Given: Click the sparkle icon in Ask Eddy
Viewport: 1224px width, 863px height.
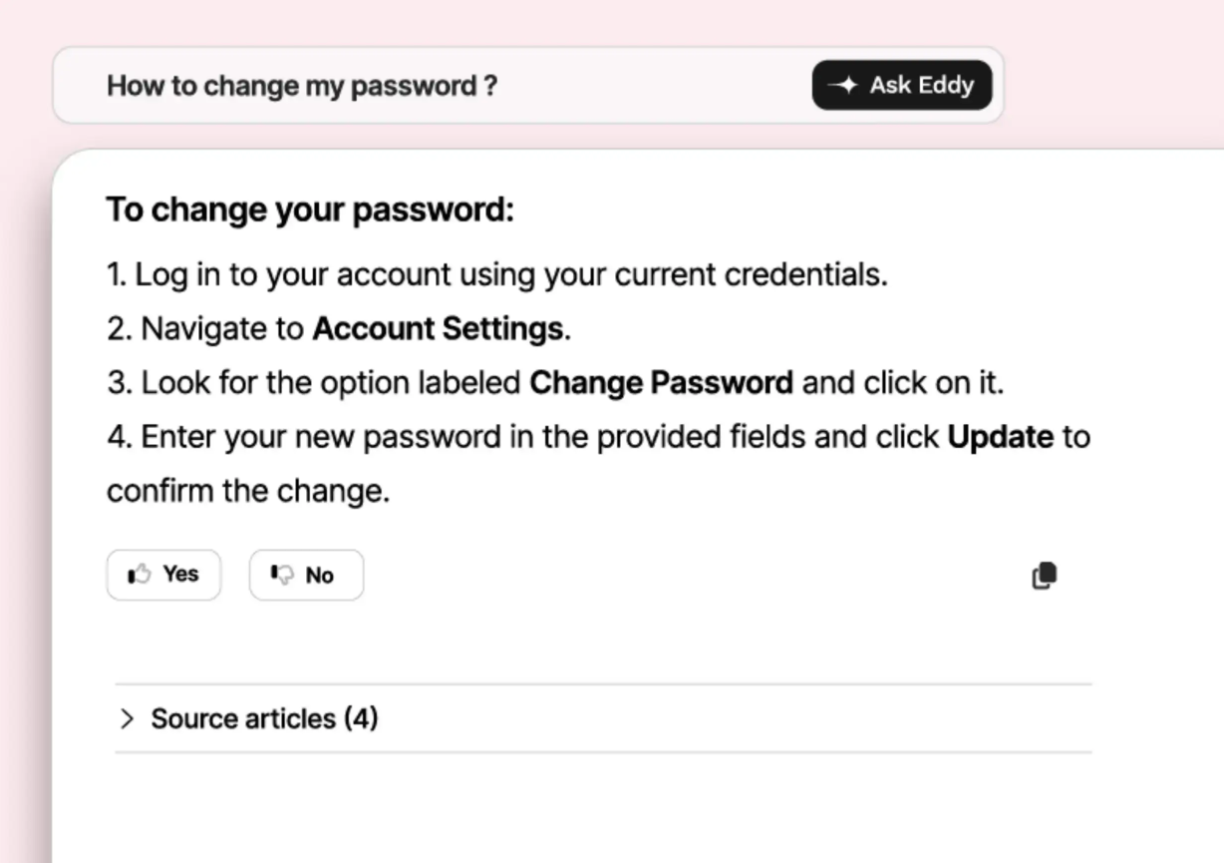Looking at the screenshot, I should tap(845, 86).
